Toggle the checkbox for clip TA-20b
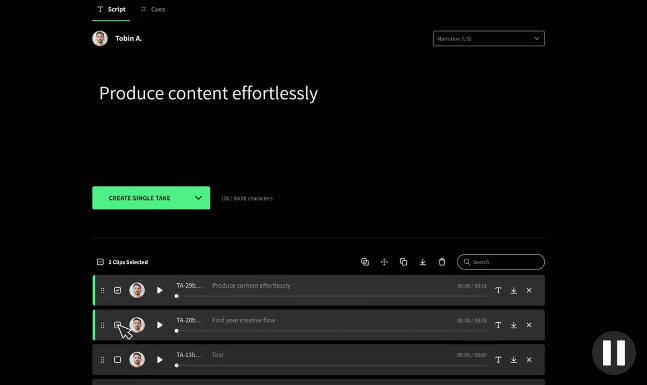 click(118, 325)
